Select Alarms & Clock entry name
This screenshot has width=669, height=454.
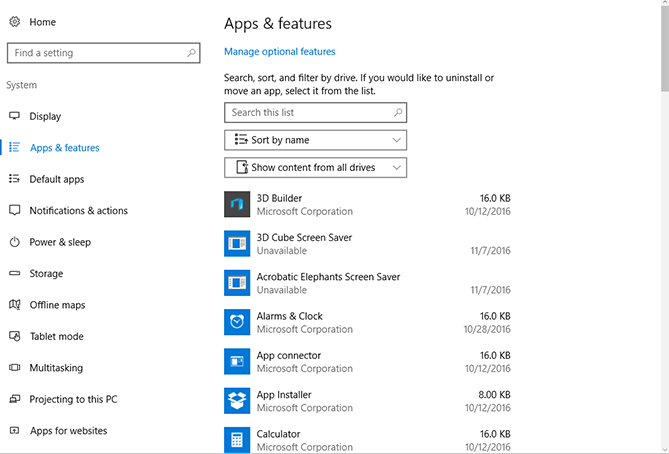point(289,316)
